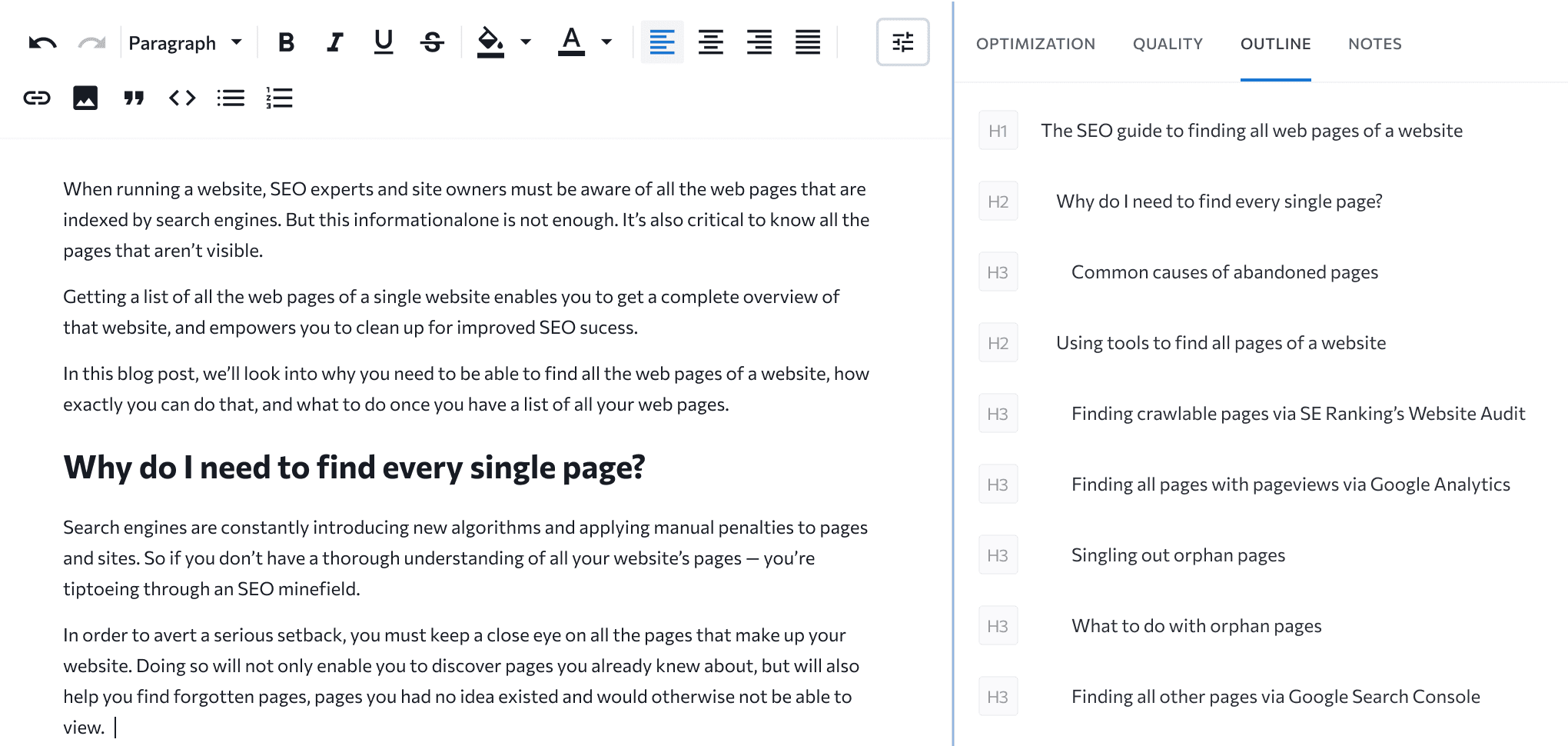Click the H3 badge beside 'Common causes'
Screen dimensions: 1568x746
tap(998, 272)
